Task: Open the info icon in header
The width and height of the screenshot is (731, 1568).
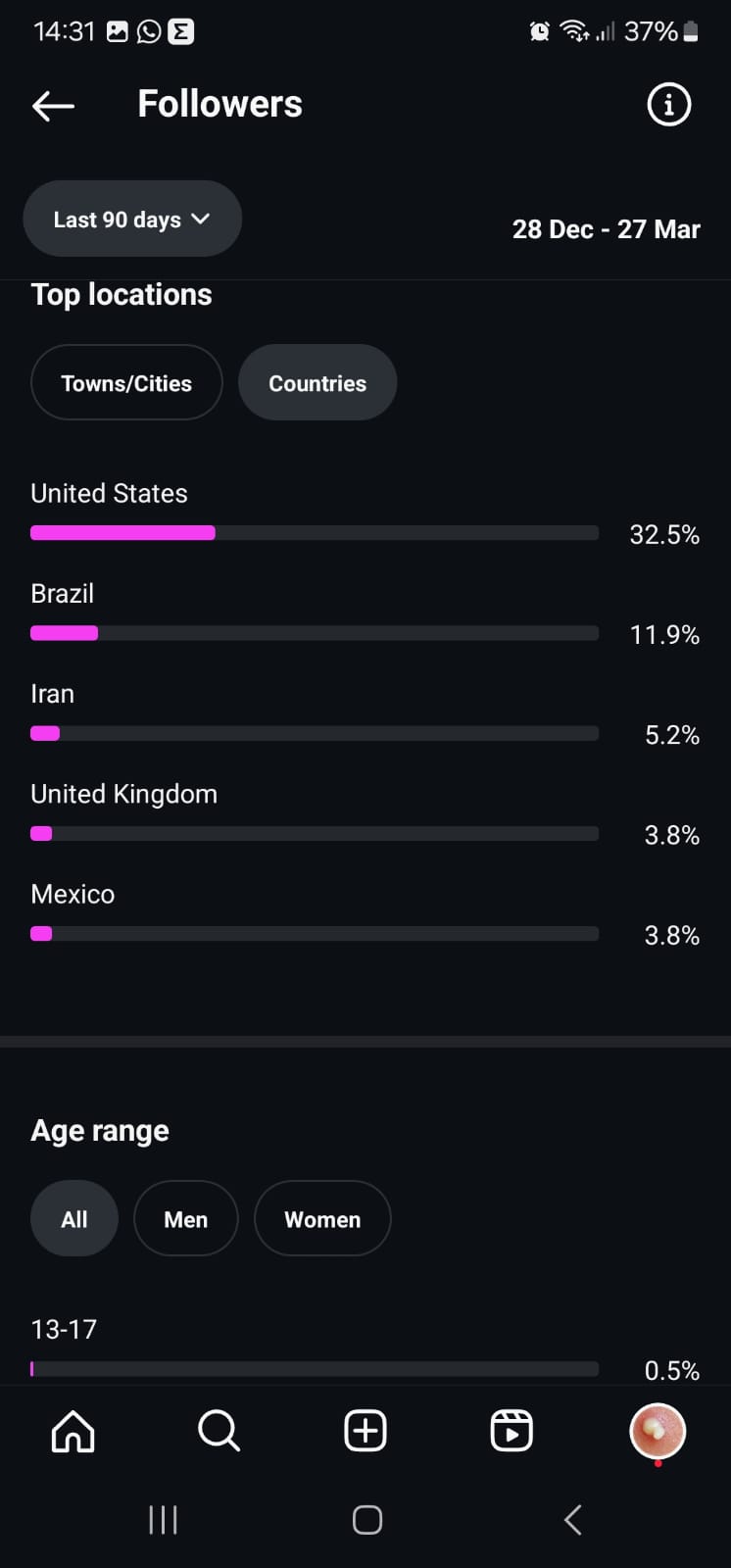Action: pos(669,104)
